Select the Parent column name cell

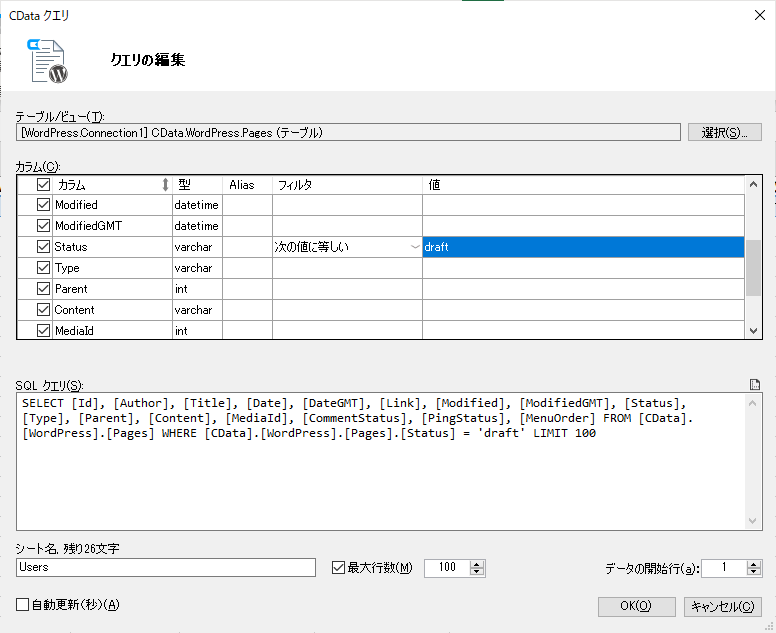pyautogui.click(x=112, y=289)
